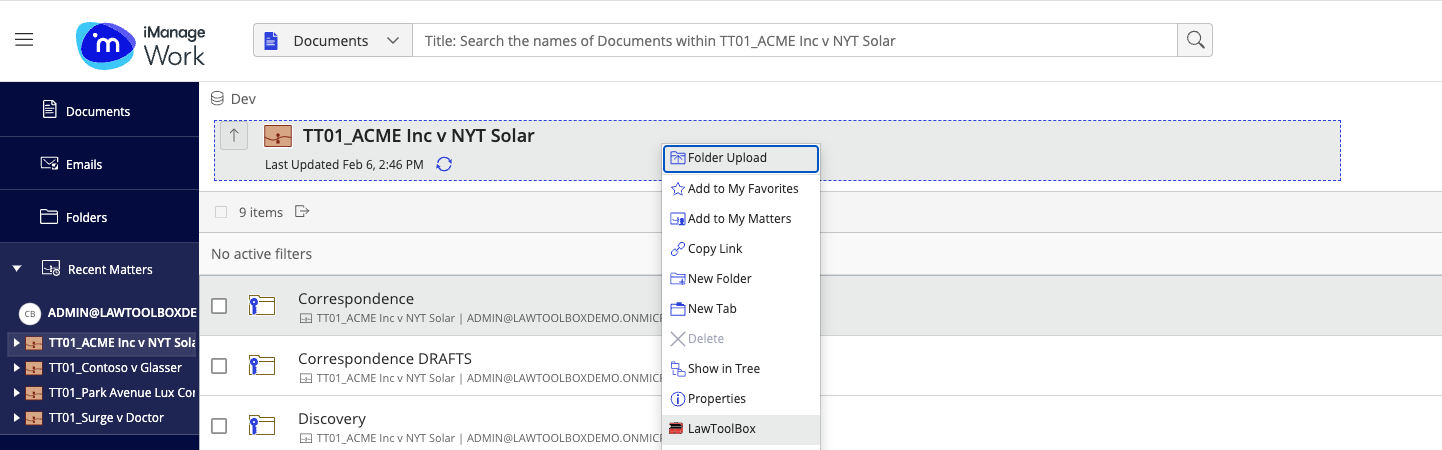The height and width of the screenshot is (450, 1442).
Task: Select TT01_Surge v Doctor in the tree
Action: [106, 418]
